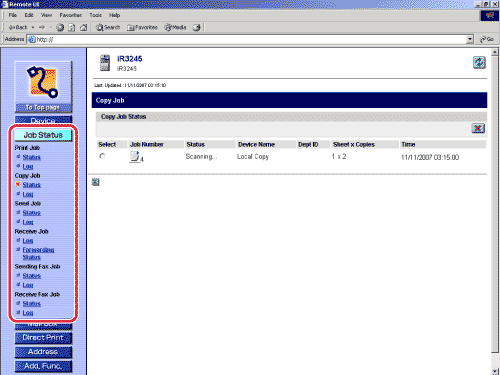Image resolution: width=500 pixels, height=375 pixels.
Task: Open Copy Job Log link
Action: coord(28,194)
